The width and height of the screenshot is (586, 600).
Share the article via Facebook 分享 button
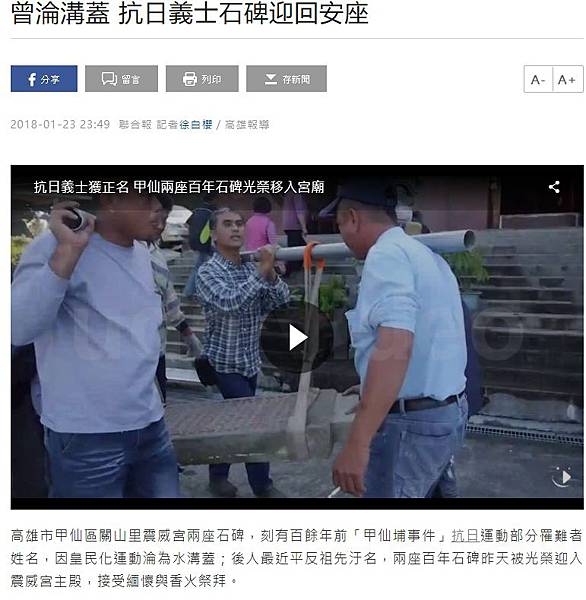point(44,79)
